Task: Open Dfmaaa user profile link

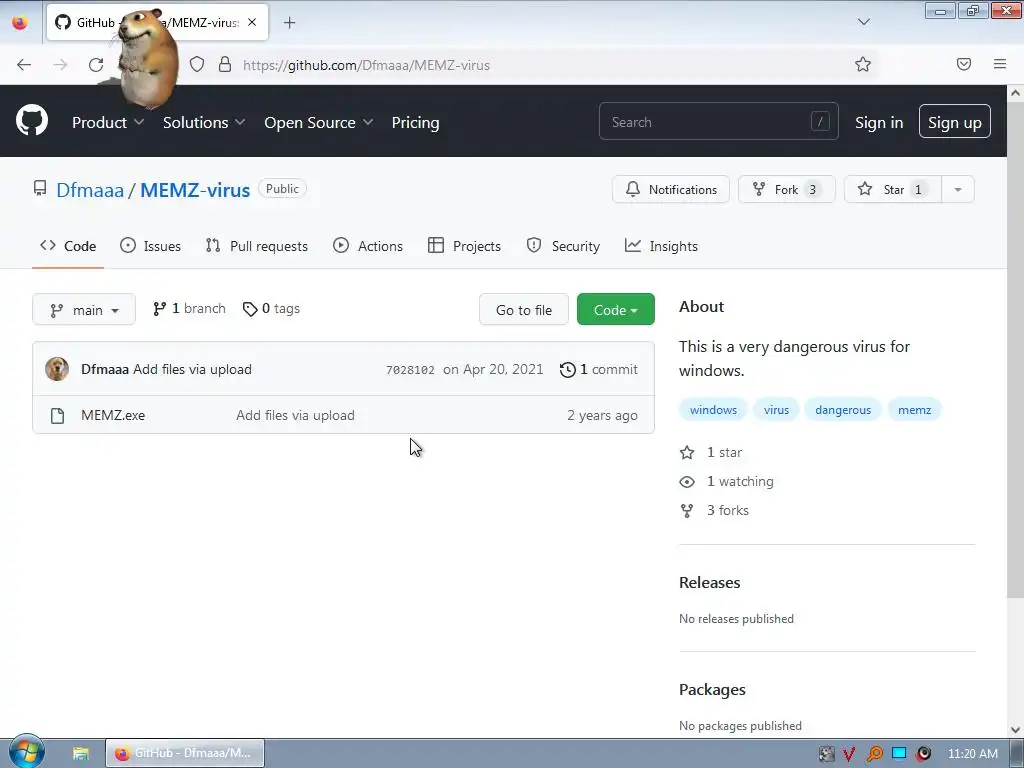Action: click(90, 190)
